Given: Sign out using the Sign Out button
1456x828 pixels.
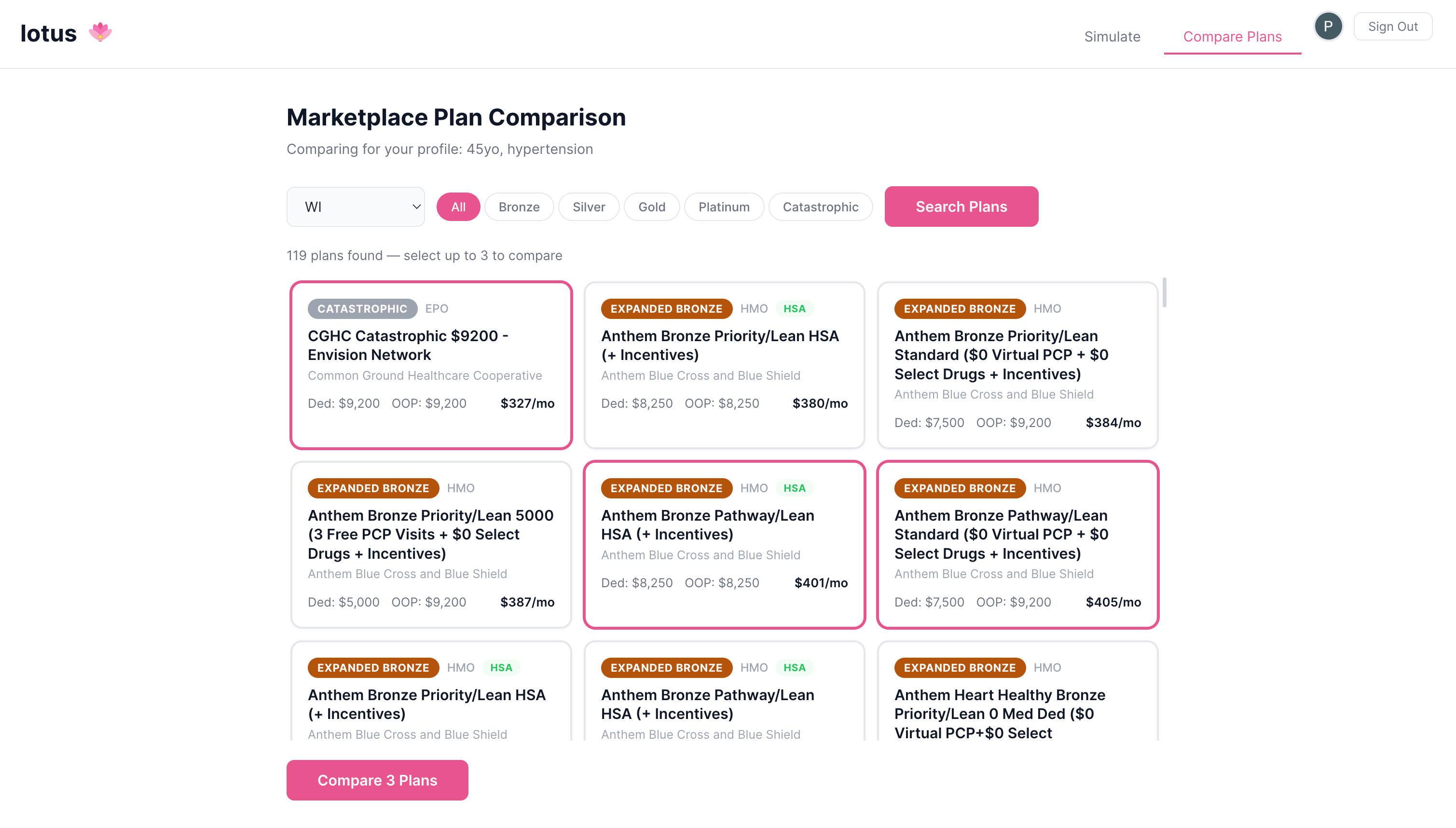Looking at the screenshot, I should click(1393, 27).
